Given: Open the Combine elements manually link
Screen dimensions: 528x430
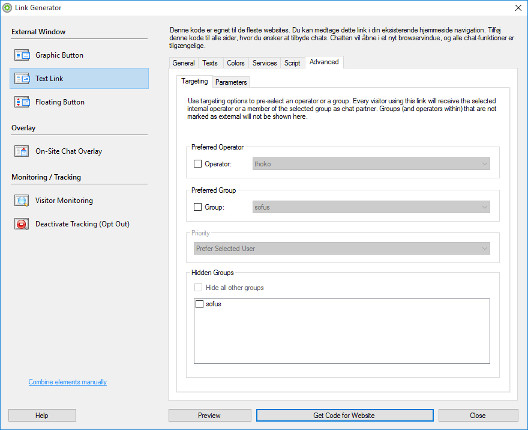Looking at the screenshot, I should click(x=68, y=382).
